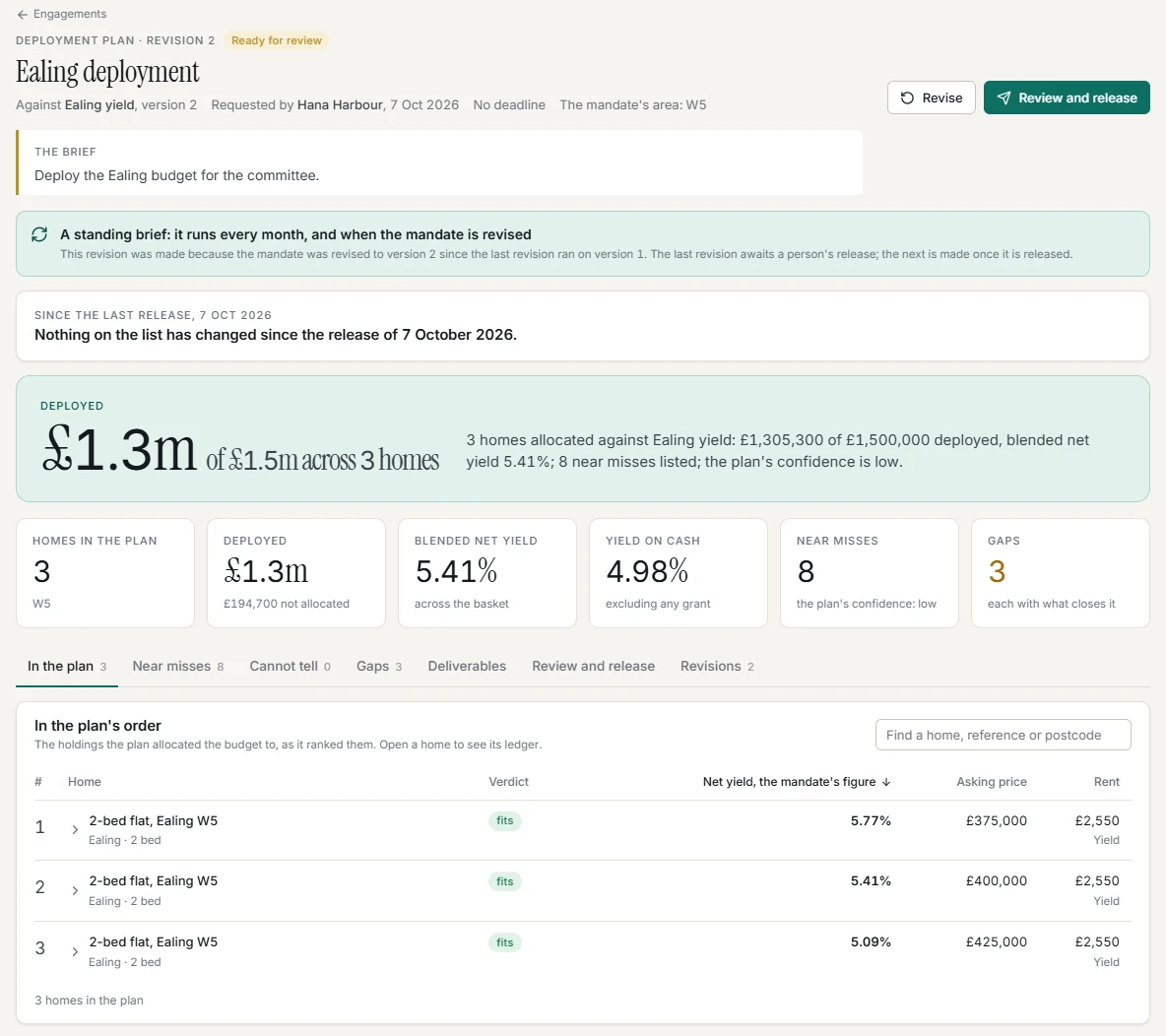This screenshot has width=1166, height=1036.
Task: Open the Cannot tell tab
Action: point(290,667)
